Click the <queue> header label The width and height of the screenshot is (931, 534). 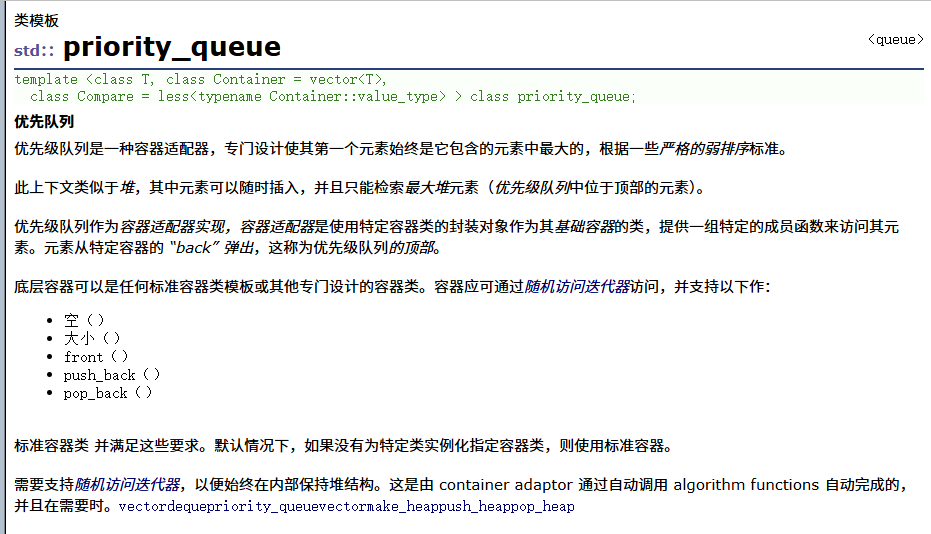coord(895,40)
